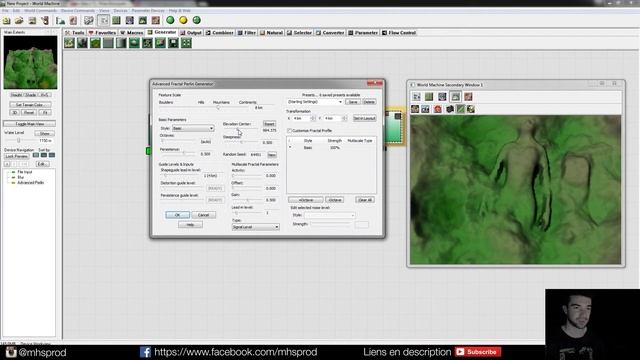Click the dark cube icon in Secondary Window
This screenshot has width=640, height=360.
(x=450, y=109)
